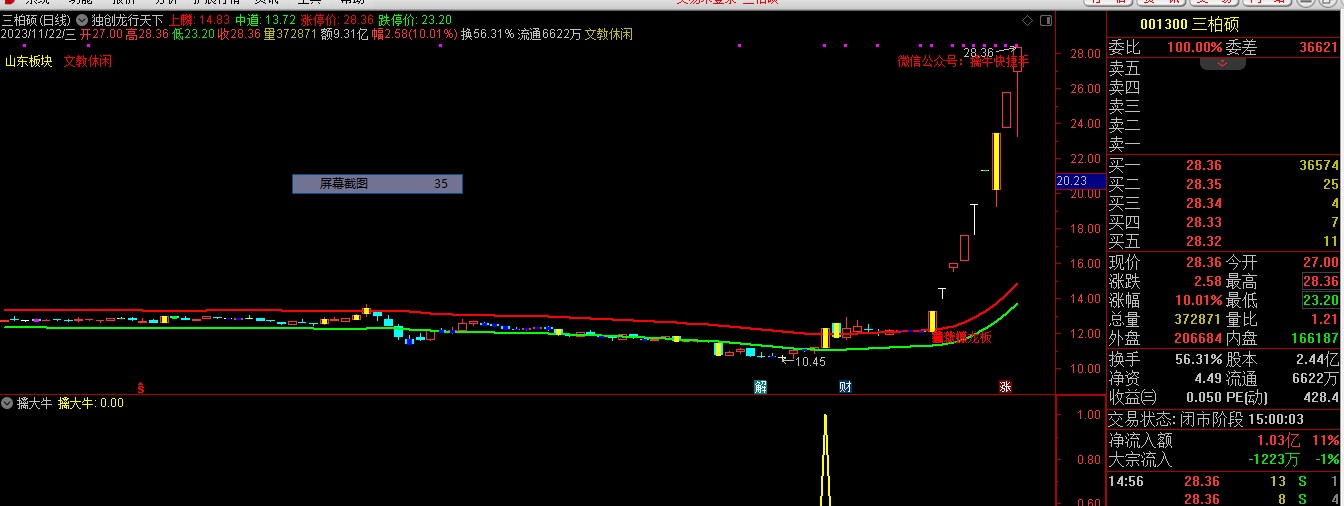
Task: Click the boxed 最低 23.20 value
Action: (x=1320, y=300)
